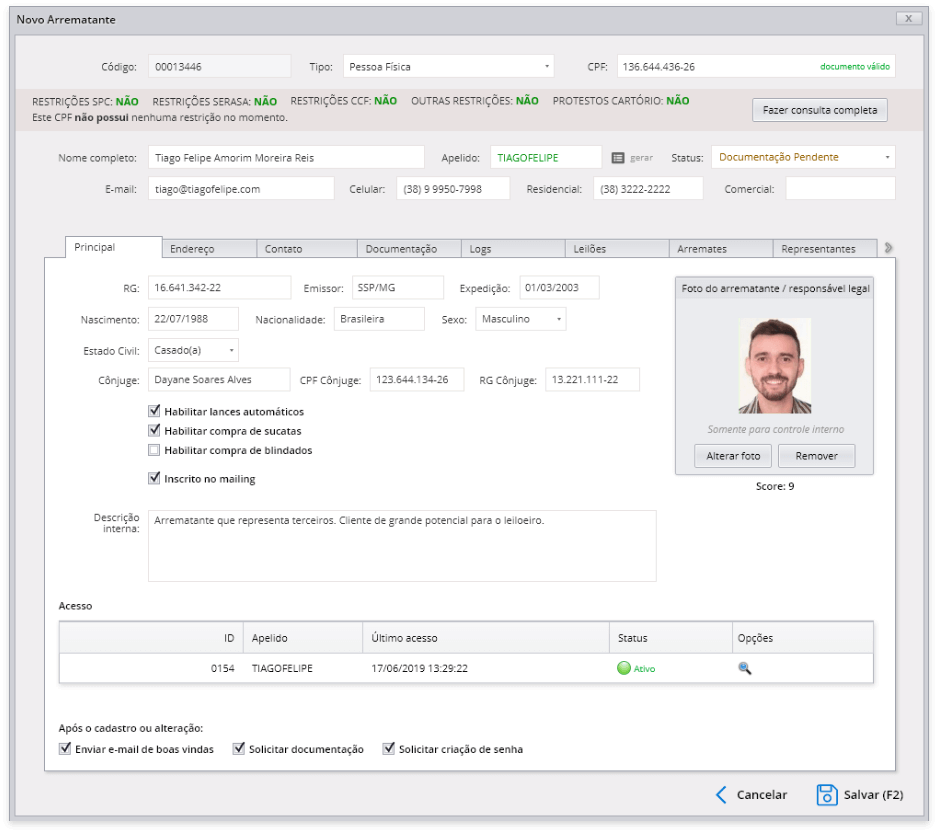Disable Habilitar lances automáticos checkbox
The image size is (938, 833).
coord(154,411)
